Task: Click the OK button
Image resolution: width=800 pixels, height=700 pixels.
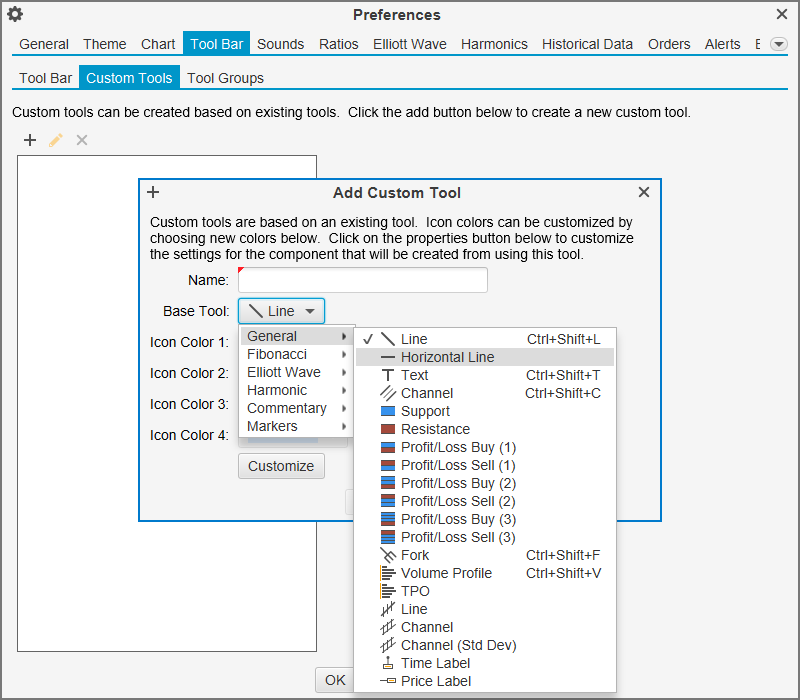Action: coord(334,680)
